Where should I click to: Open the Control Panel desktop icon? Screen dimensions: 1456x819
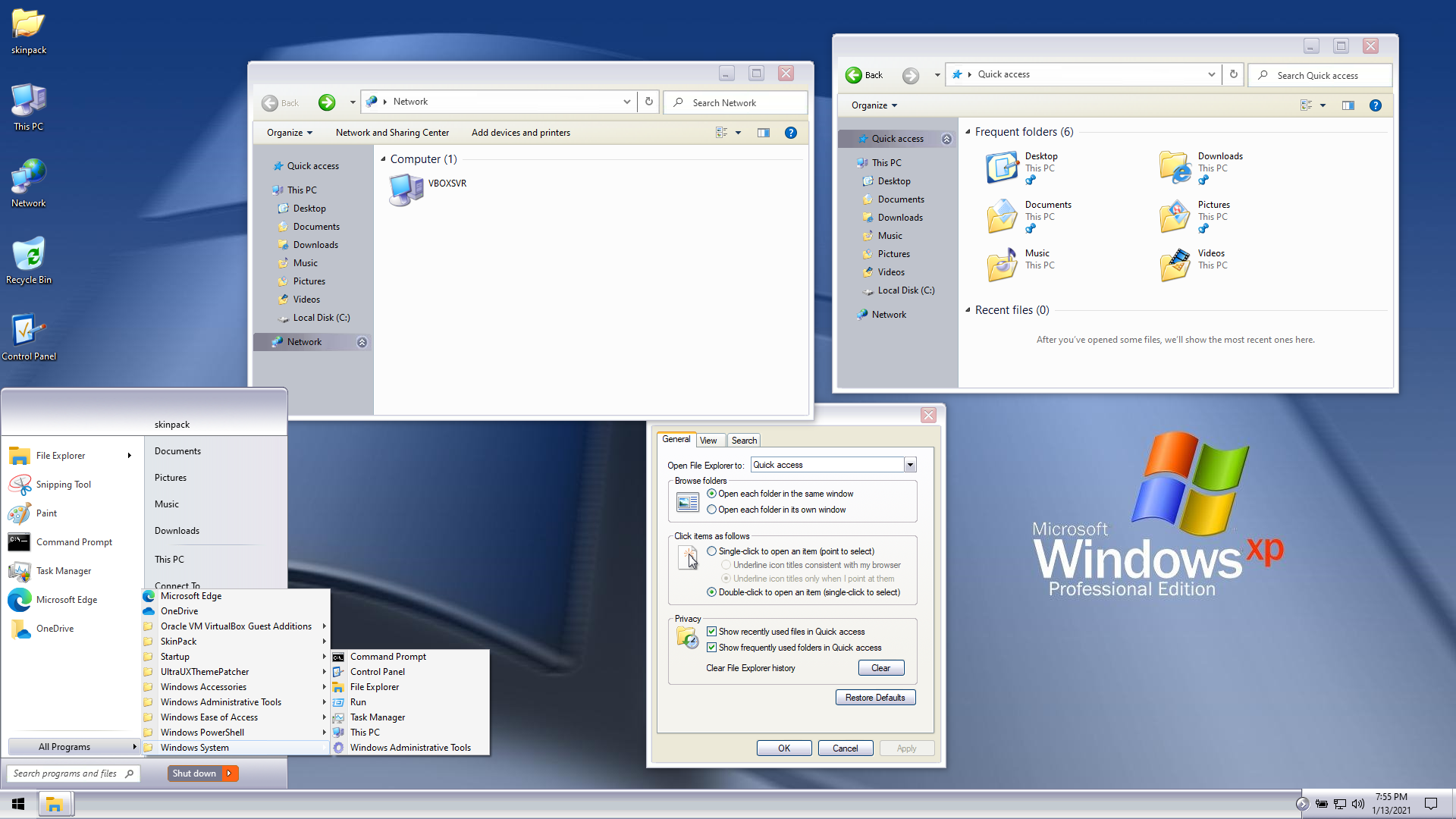[29, 332]
